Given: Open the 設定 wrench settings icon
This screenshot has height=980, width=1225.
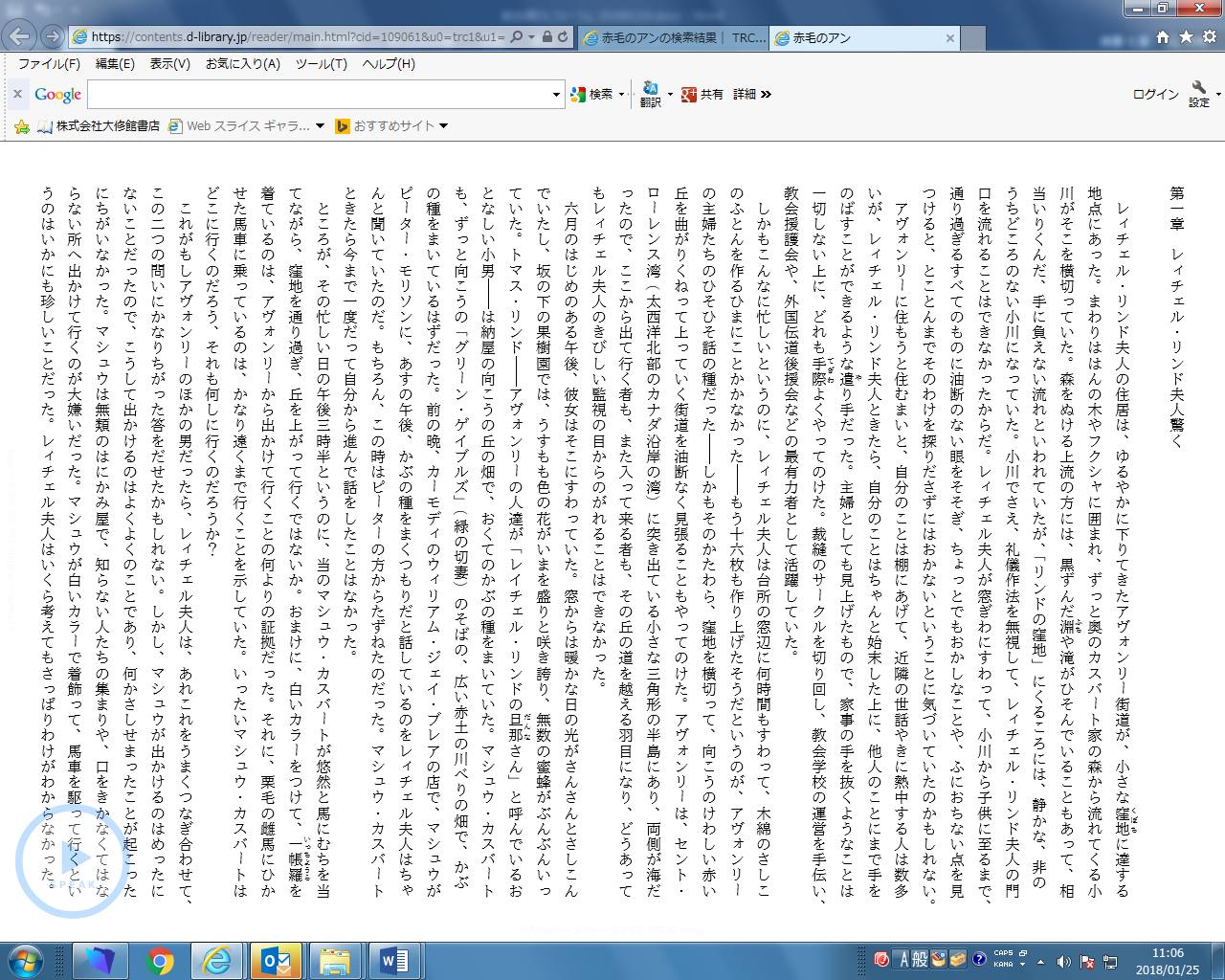Looking at the screenshot, I should tap(1199, 94).
